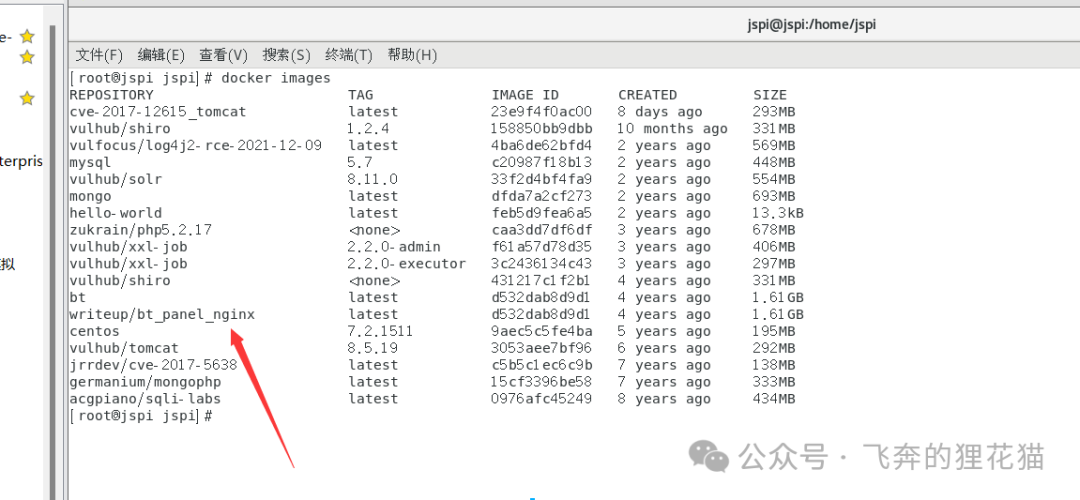This screenshot has height=500, width=1080.
Task: Click the star icon beside the 'e-' text
Action: pyautogui.click(x=27, y=36)
